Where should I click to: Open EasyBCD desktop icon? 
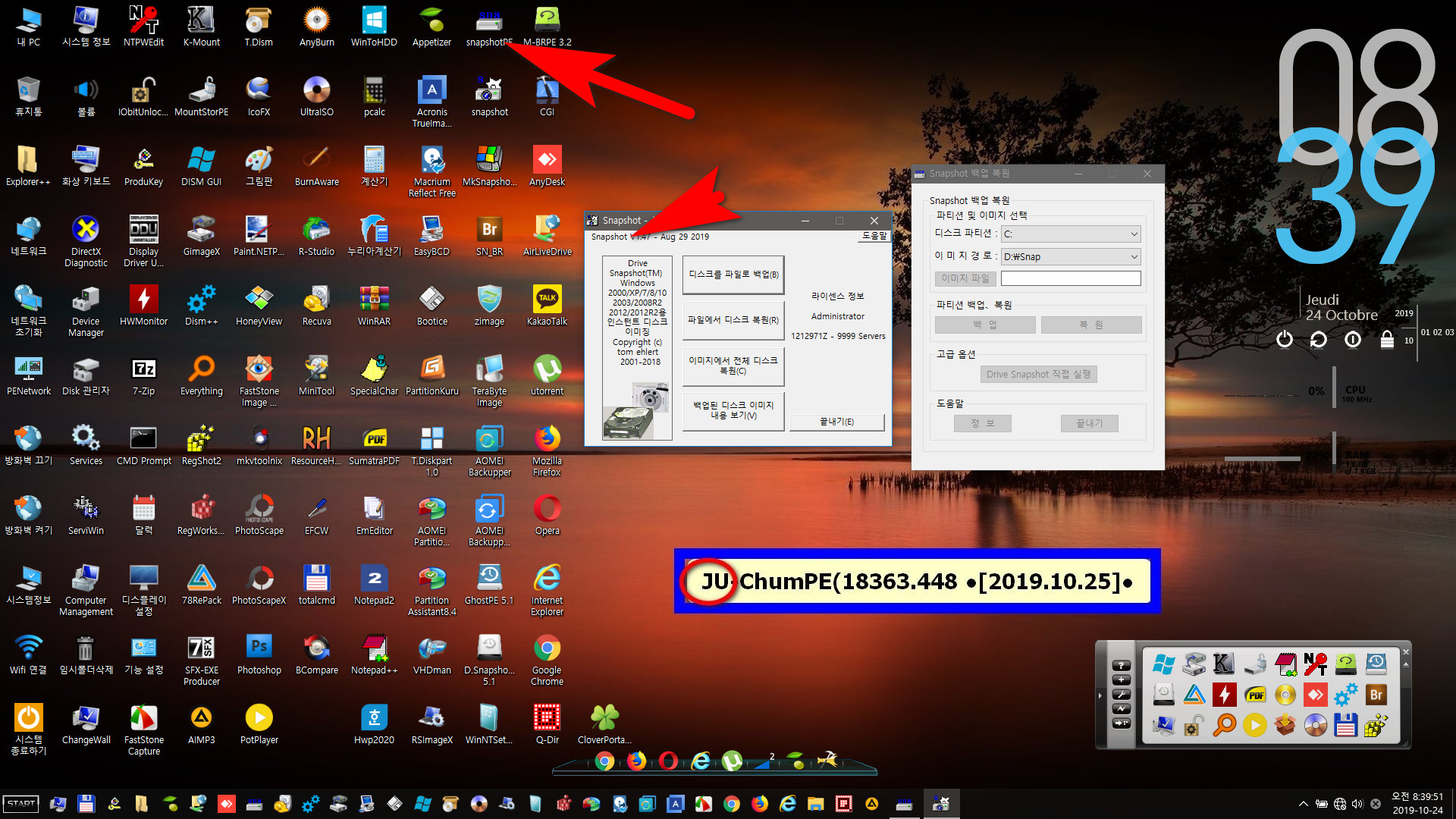click(x=431, y=235)
